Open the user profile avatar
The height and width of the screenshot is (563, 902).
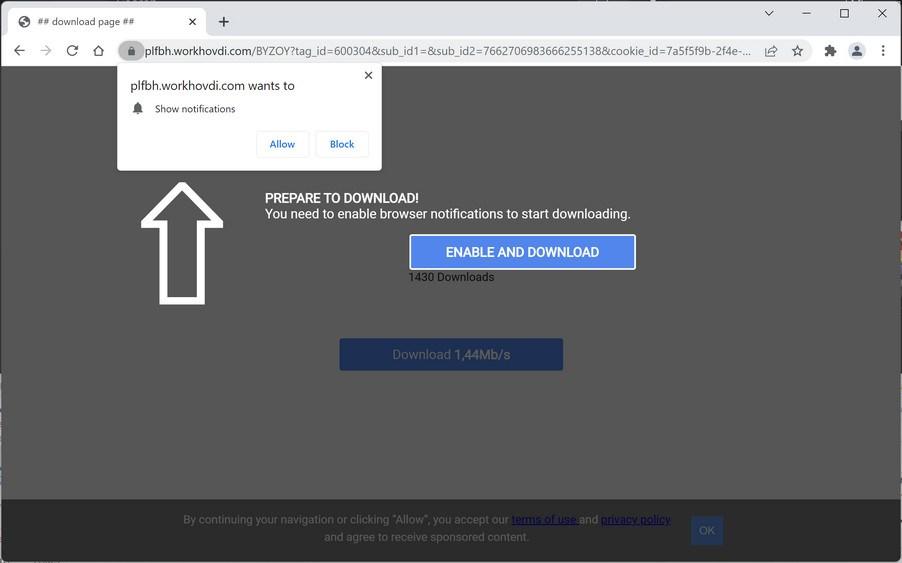857,51
